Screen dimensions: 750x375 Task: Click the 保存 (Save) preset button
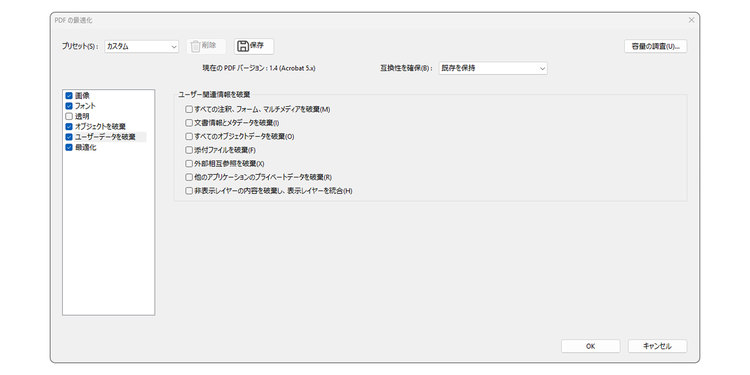point(254,46)
